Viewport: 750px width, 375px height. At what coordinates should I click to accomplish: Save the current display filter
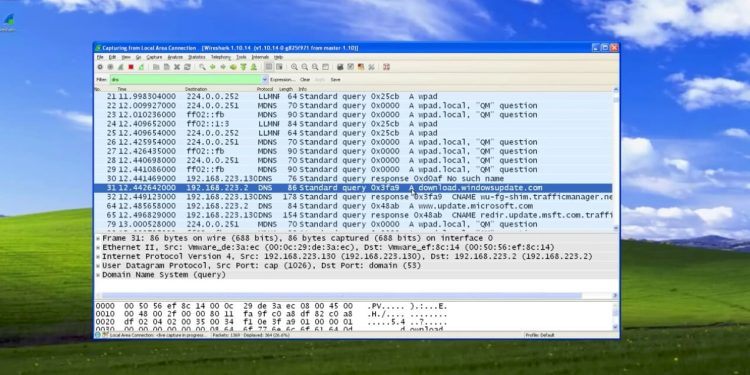tap(336, 79)
